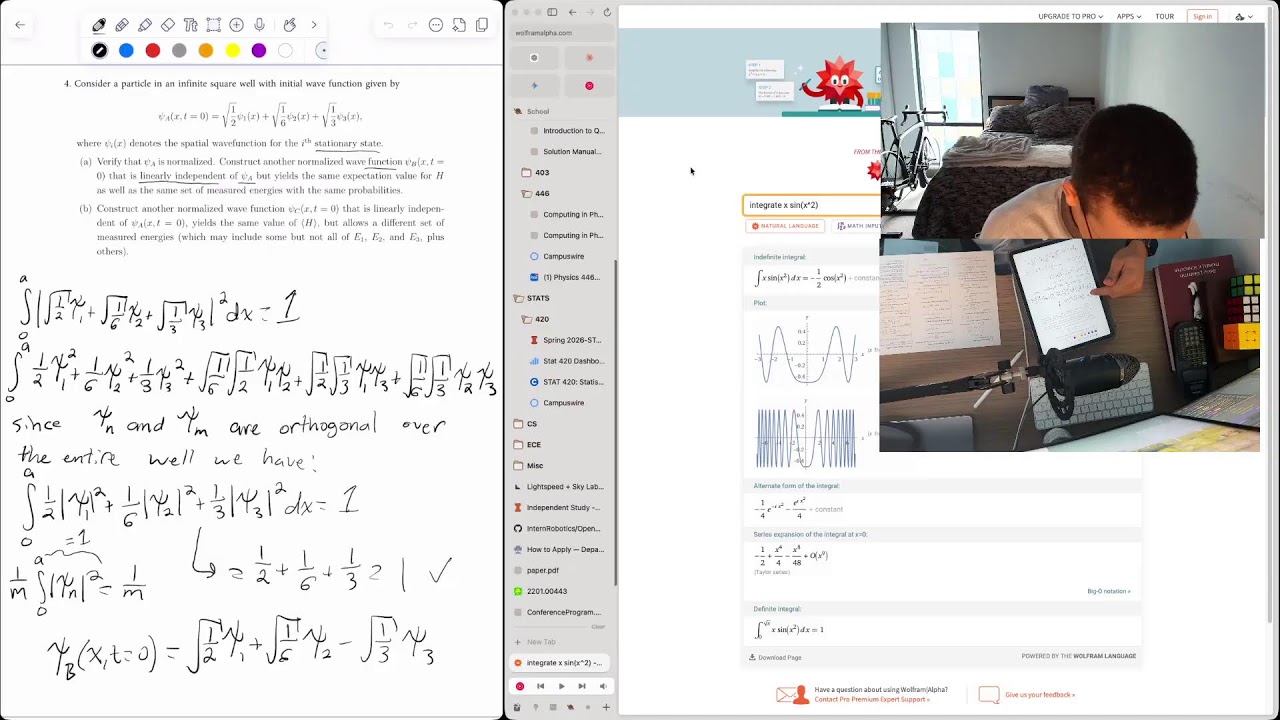This screenshot has width=1280, height=720.
Task: Skip to the next media track
Action: click(582, 686)
